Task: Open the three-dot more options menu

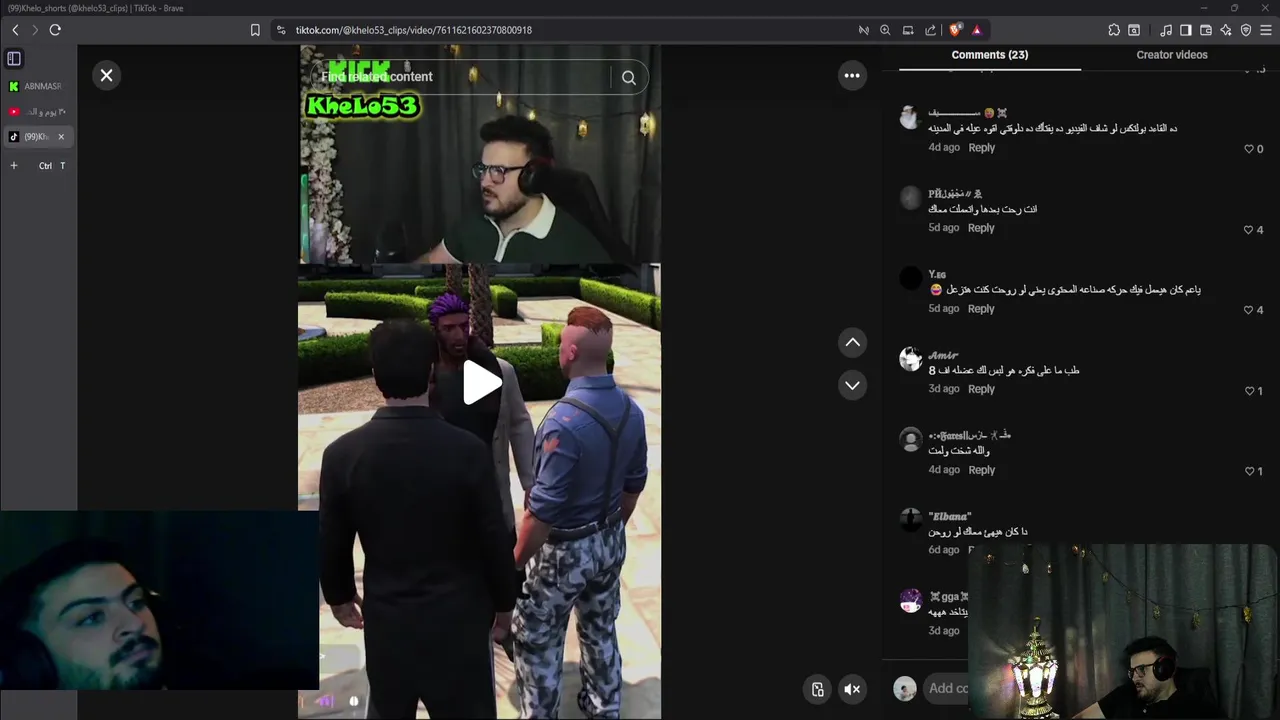Action: click(x=852, y=75)
